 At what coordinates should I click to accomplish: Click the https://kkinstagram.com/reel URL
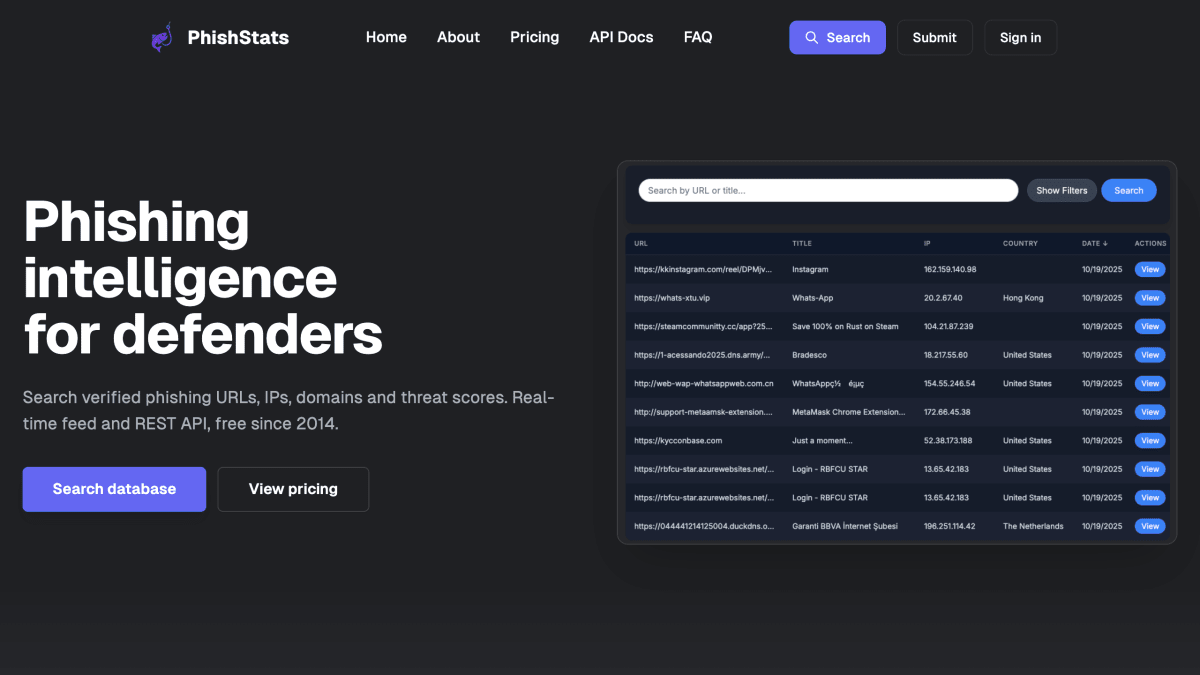704,269
